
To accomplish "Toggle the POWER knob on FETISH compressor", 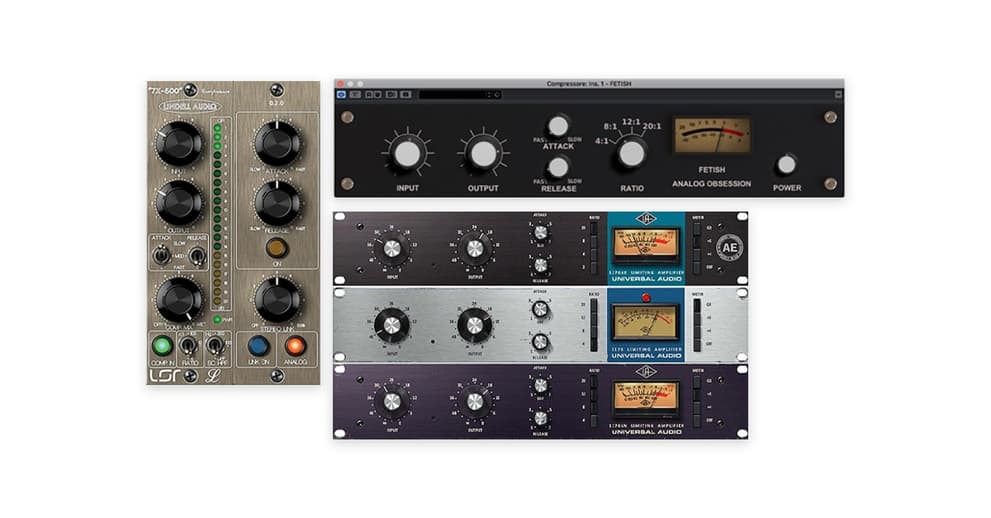I will (x=786, y=164).
